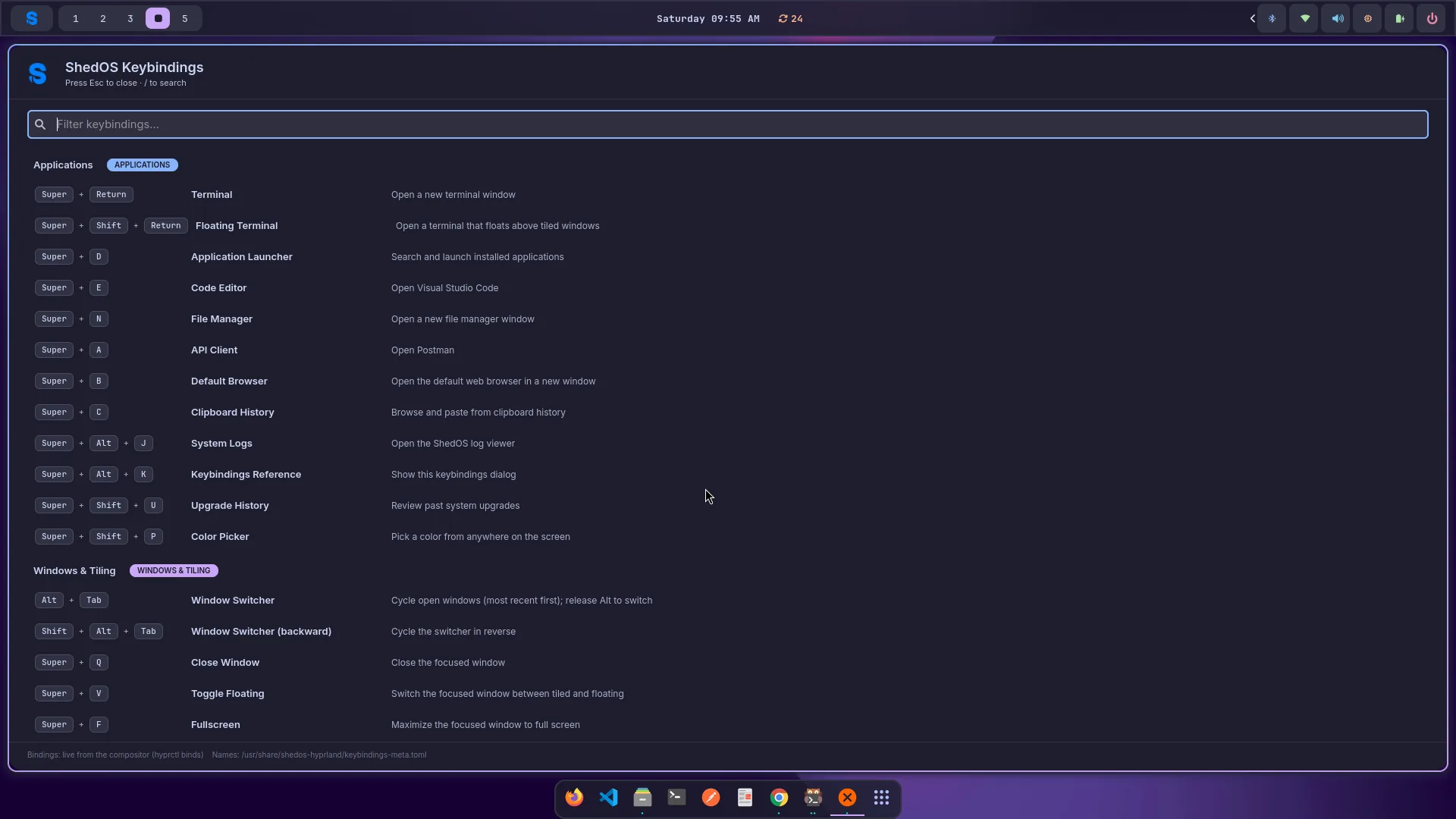Collapse the system tray chevron
This screenshot has width=1456, height=819.
point(1252,18)
